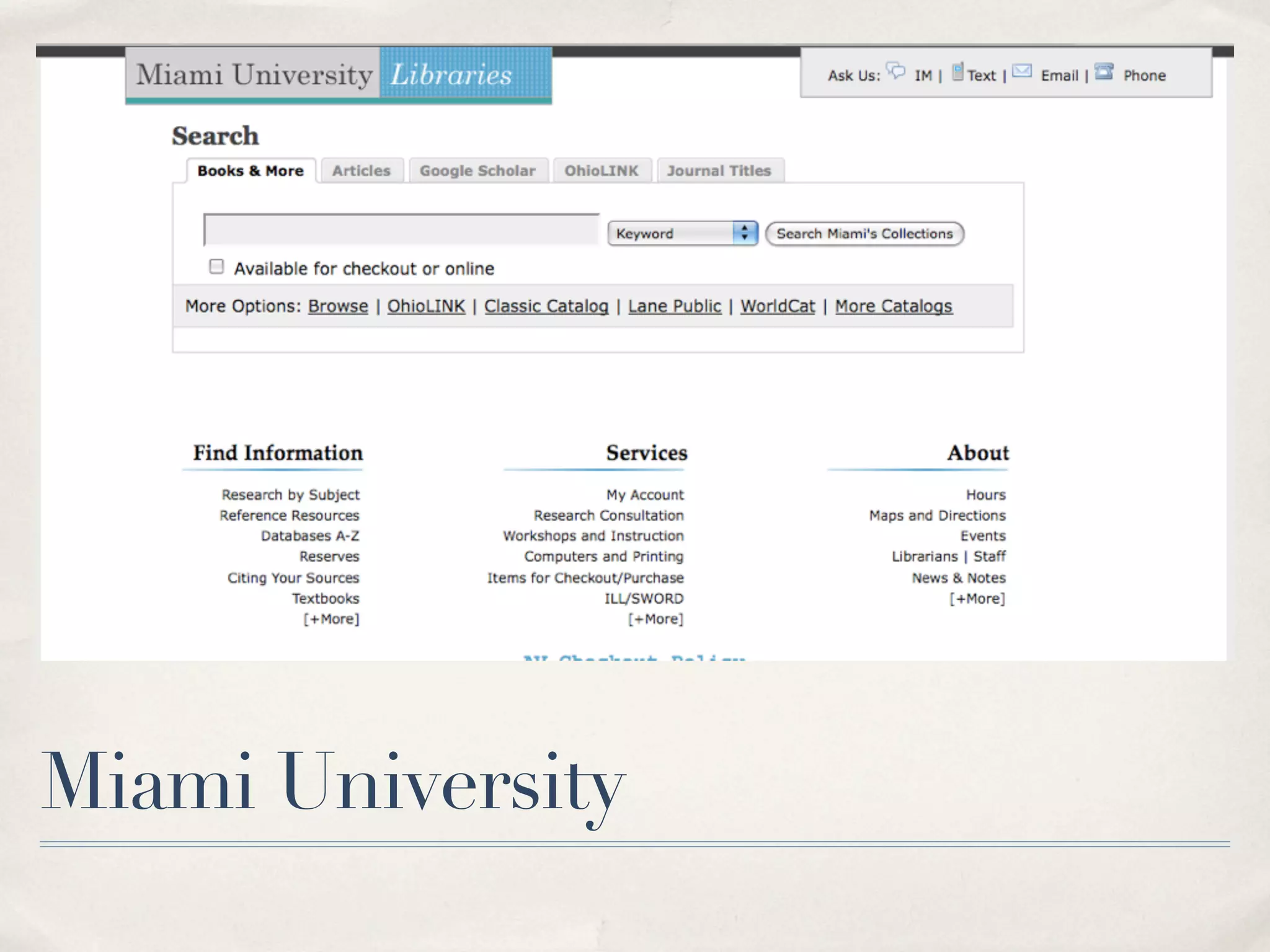Open Research Consultation
Screen dimensions: 1270x952
pos(609,516)
